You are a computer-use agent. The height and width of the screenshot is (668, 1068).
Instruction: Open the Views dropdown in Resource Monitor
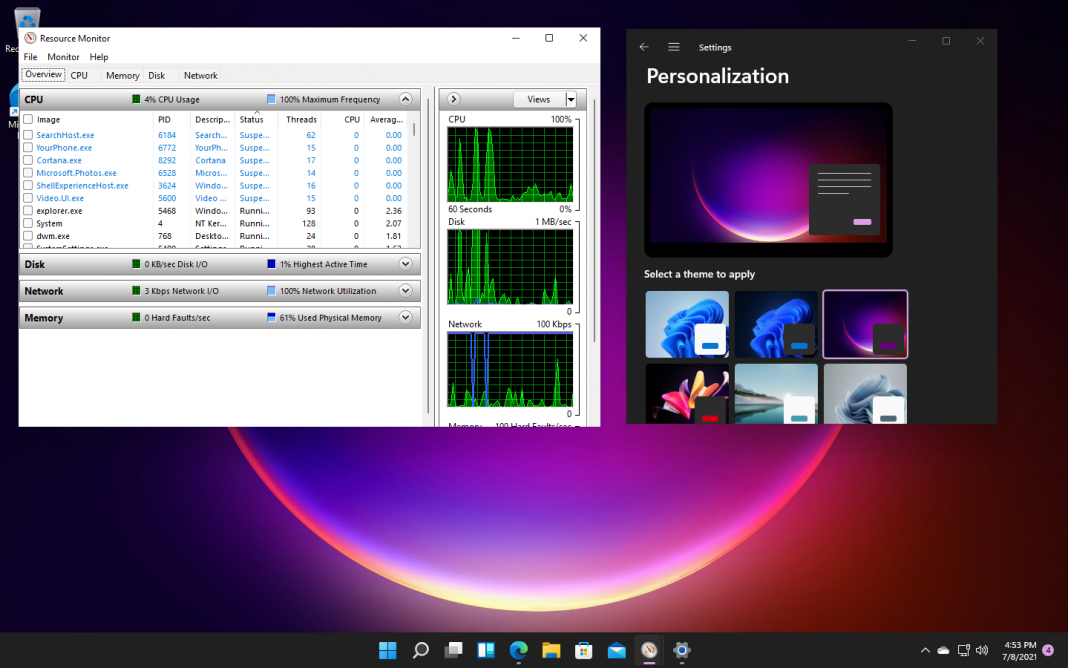pos(570,99)
